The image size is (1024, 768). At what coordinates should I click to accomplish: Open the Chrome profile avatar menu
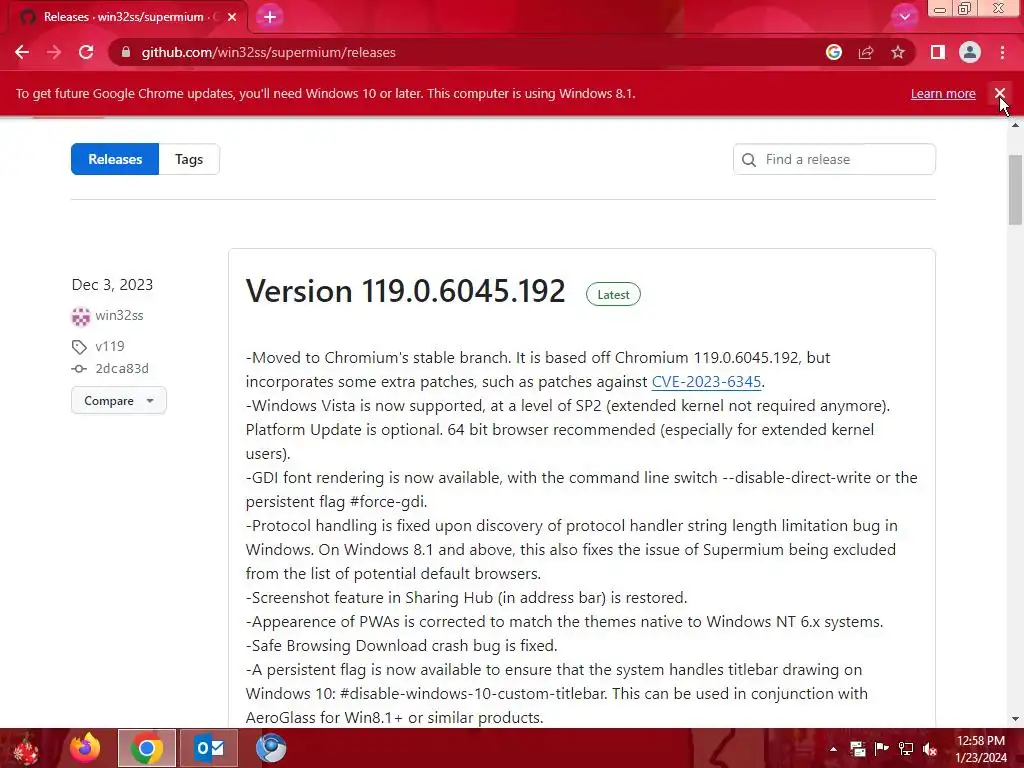pos(970,52)
